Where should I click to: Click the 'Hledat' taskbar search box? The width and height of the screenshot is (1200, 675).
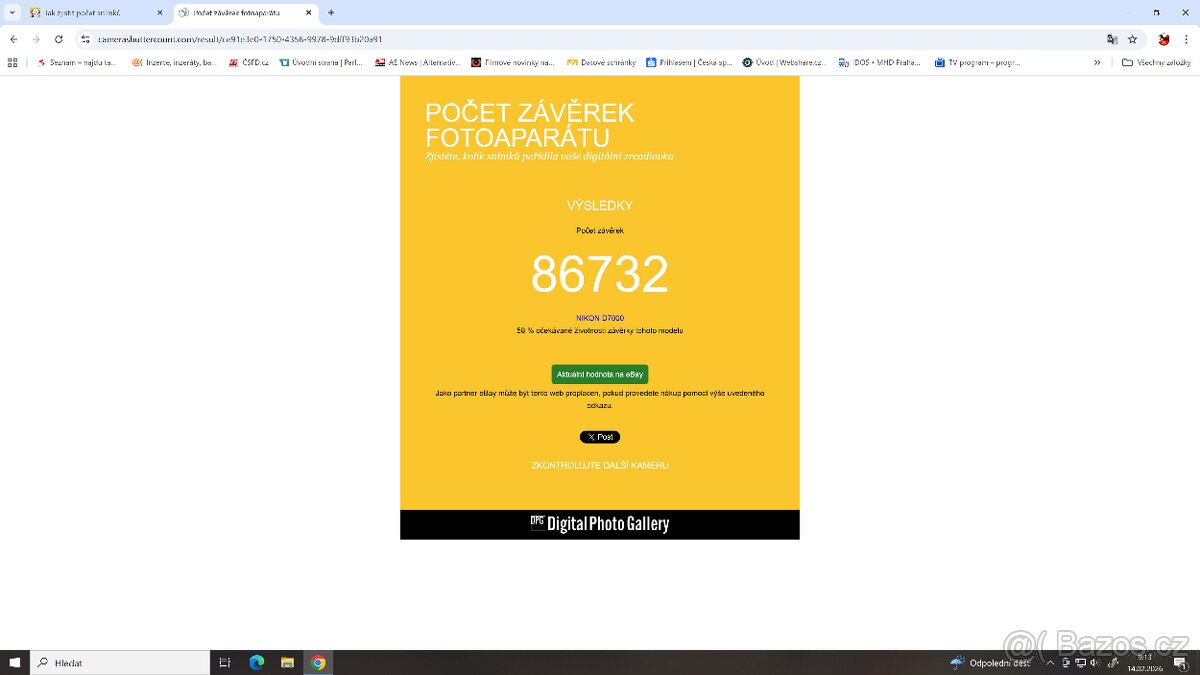tap(120, 662)
